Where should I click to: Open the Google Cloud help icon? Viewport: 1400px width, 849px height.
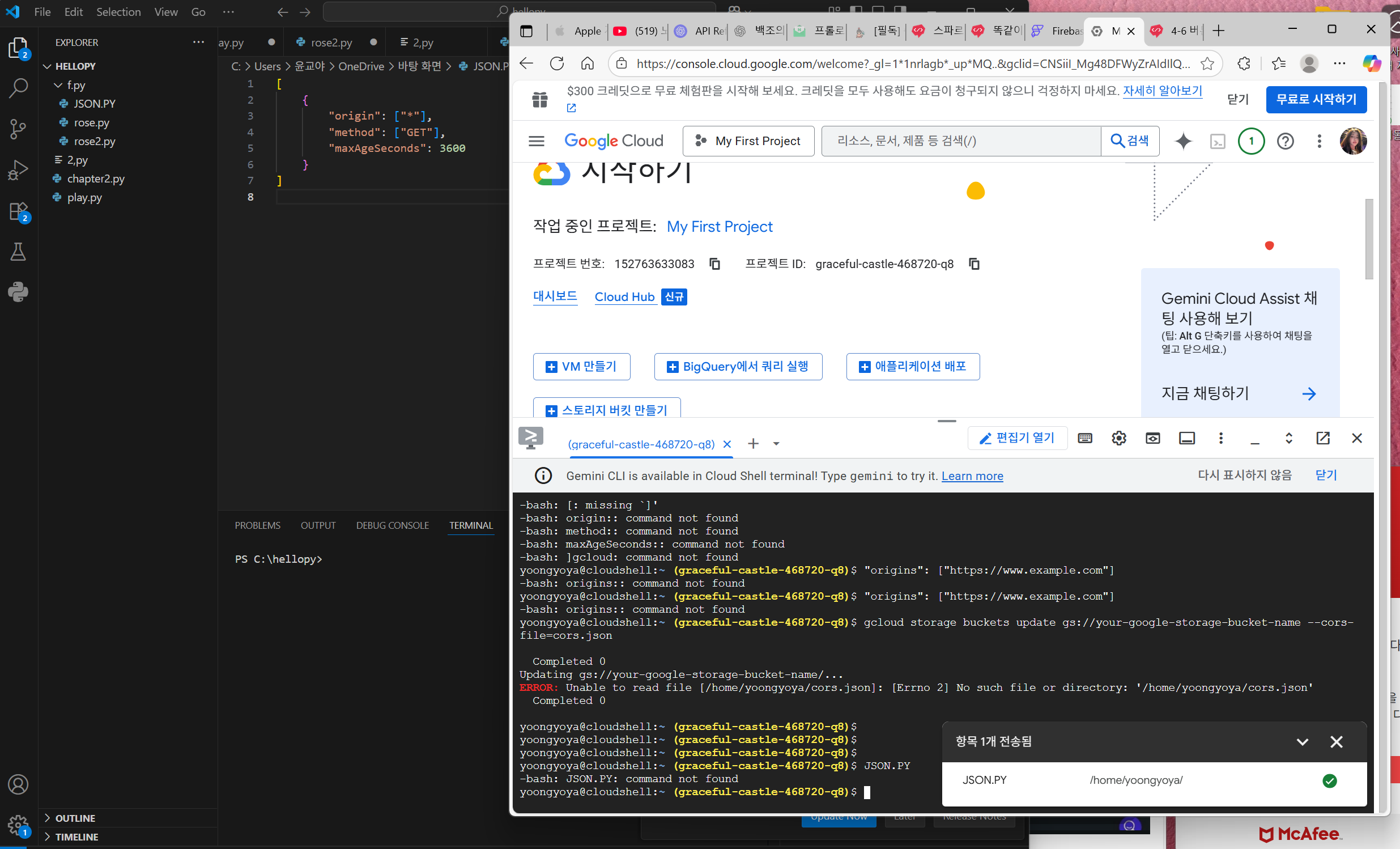click(1285, 141)
